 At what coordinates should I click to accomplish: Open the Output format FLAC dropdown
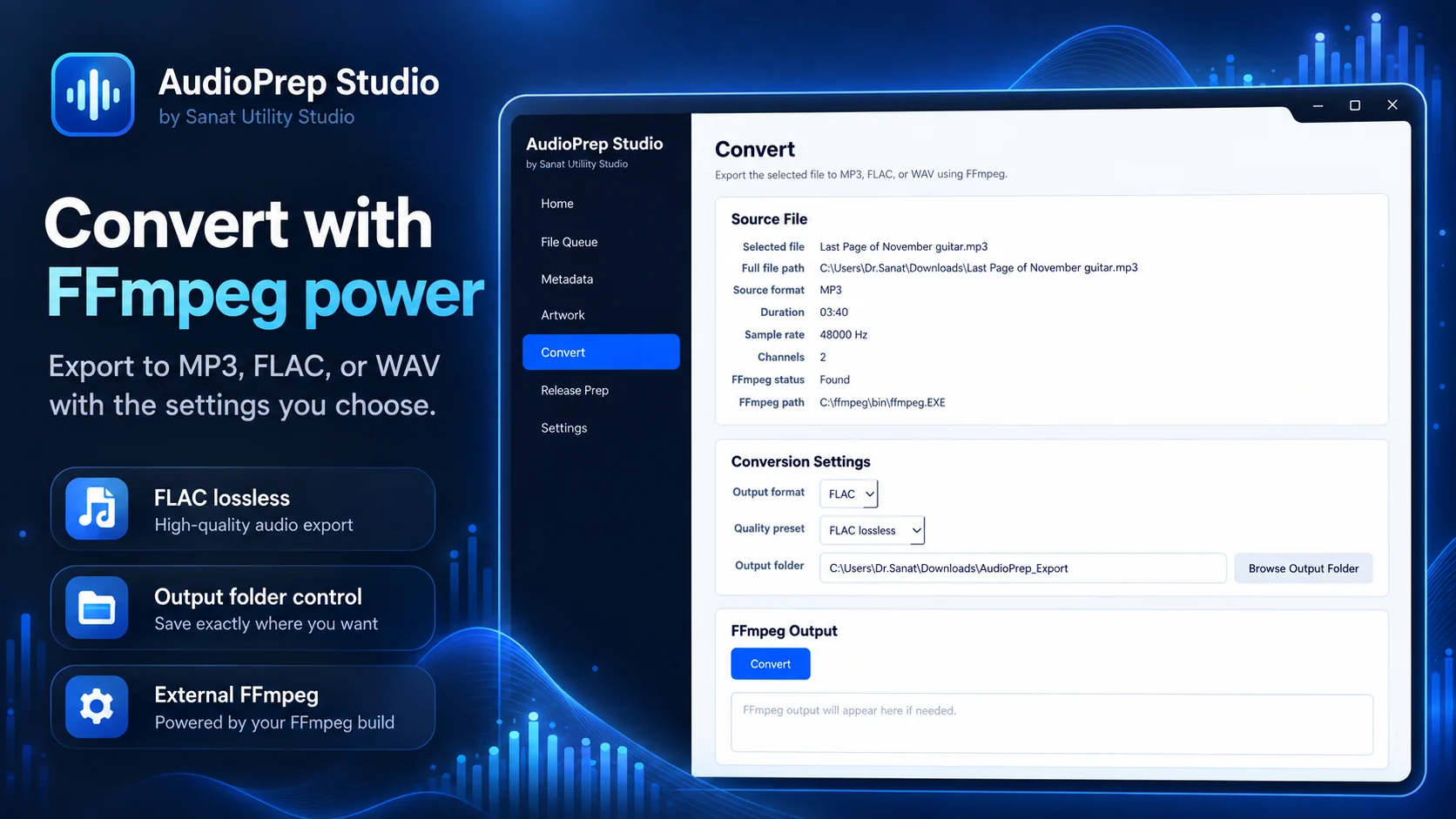pos(849,493)
